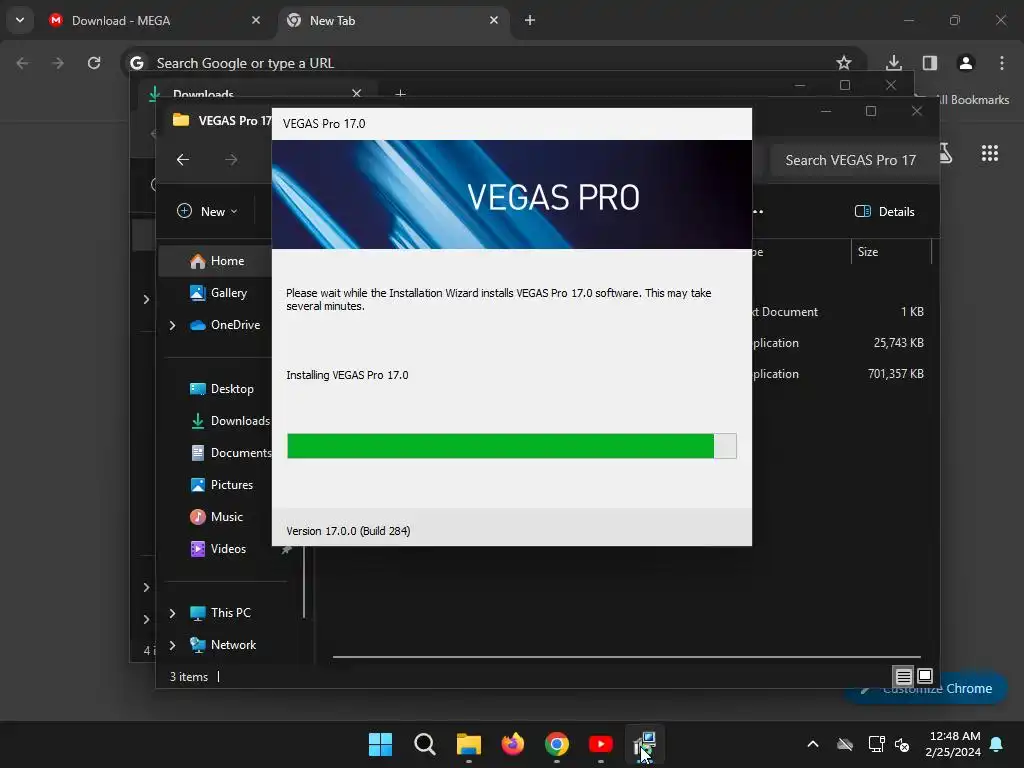Screen dimensions: 1024x768
Task: Go forward in the VEGAS Pro 17 Explorer
Action: [231, 159]
